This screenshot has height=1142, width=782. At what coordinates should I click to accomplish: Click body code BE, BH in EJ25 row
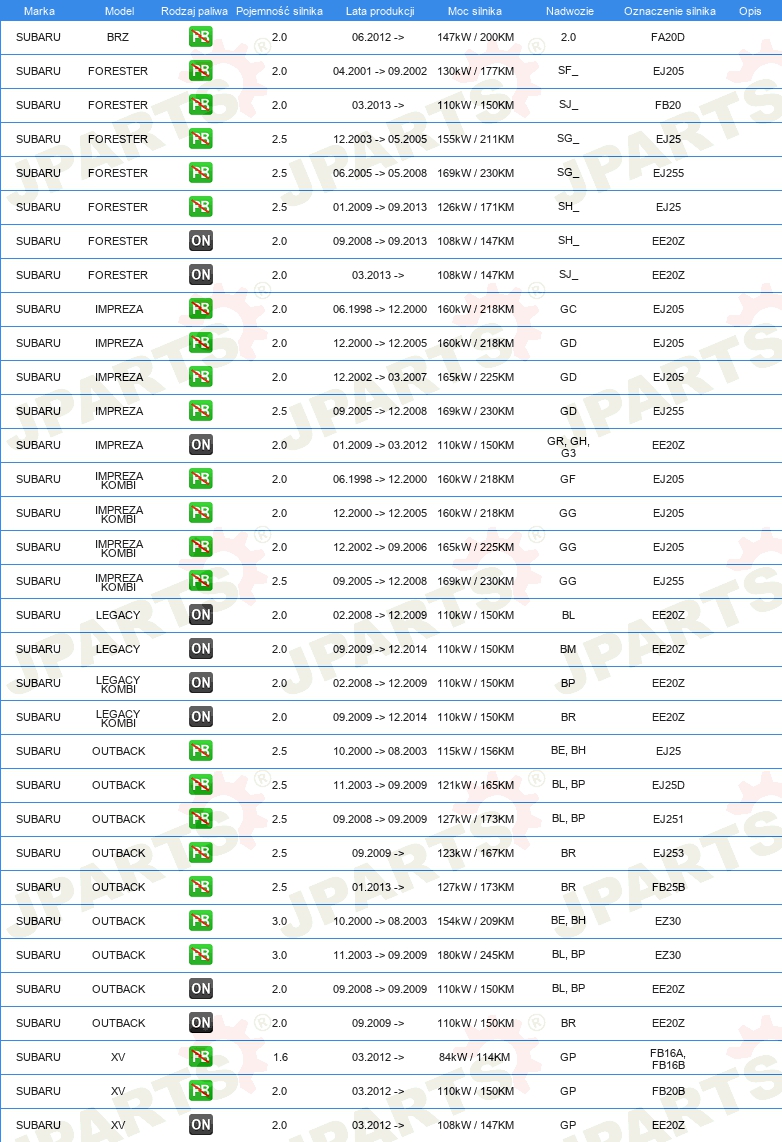569,750
